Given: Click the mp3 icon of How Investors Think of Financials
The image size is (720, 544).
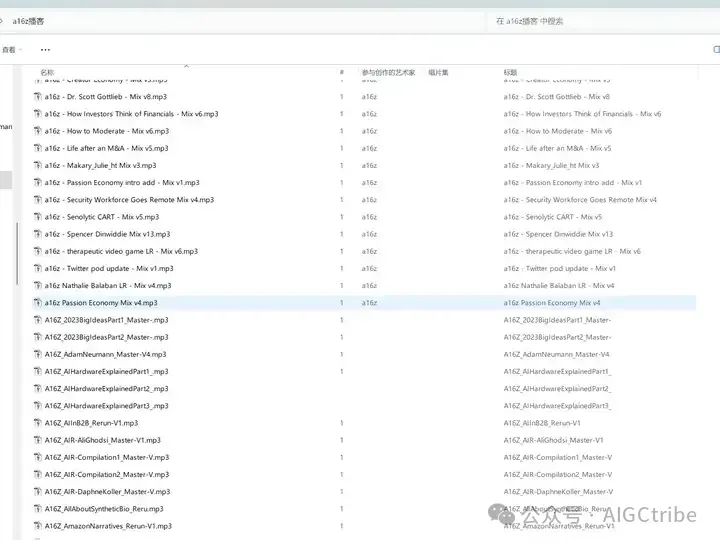Looking at the screenshot, I should 38,114.
